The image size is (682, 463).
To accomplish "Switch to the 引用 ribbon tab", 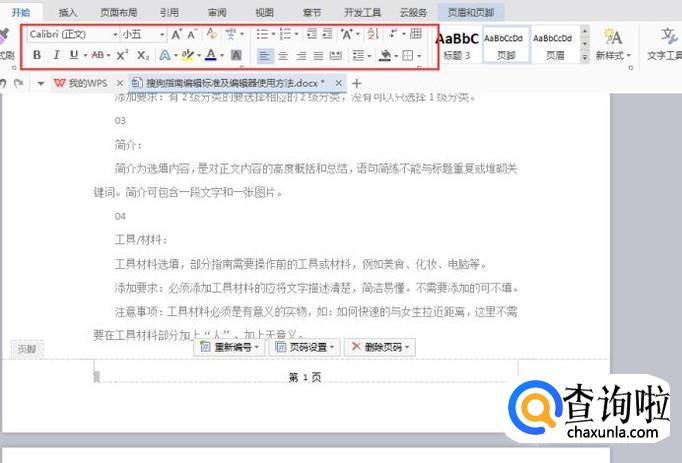I will pyautogui.click(x=169, y=13).
